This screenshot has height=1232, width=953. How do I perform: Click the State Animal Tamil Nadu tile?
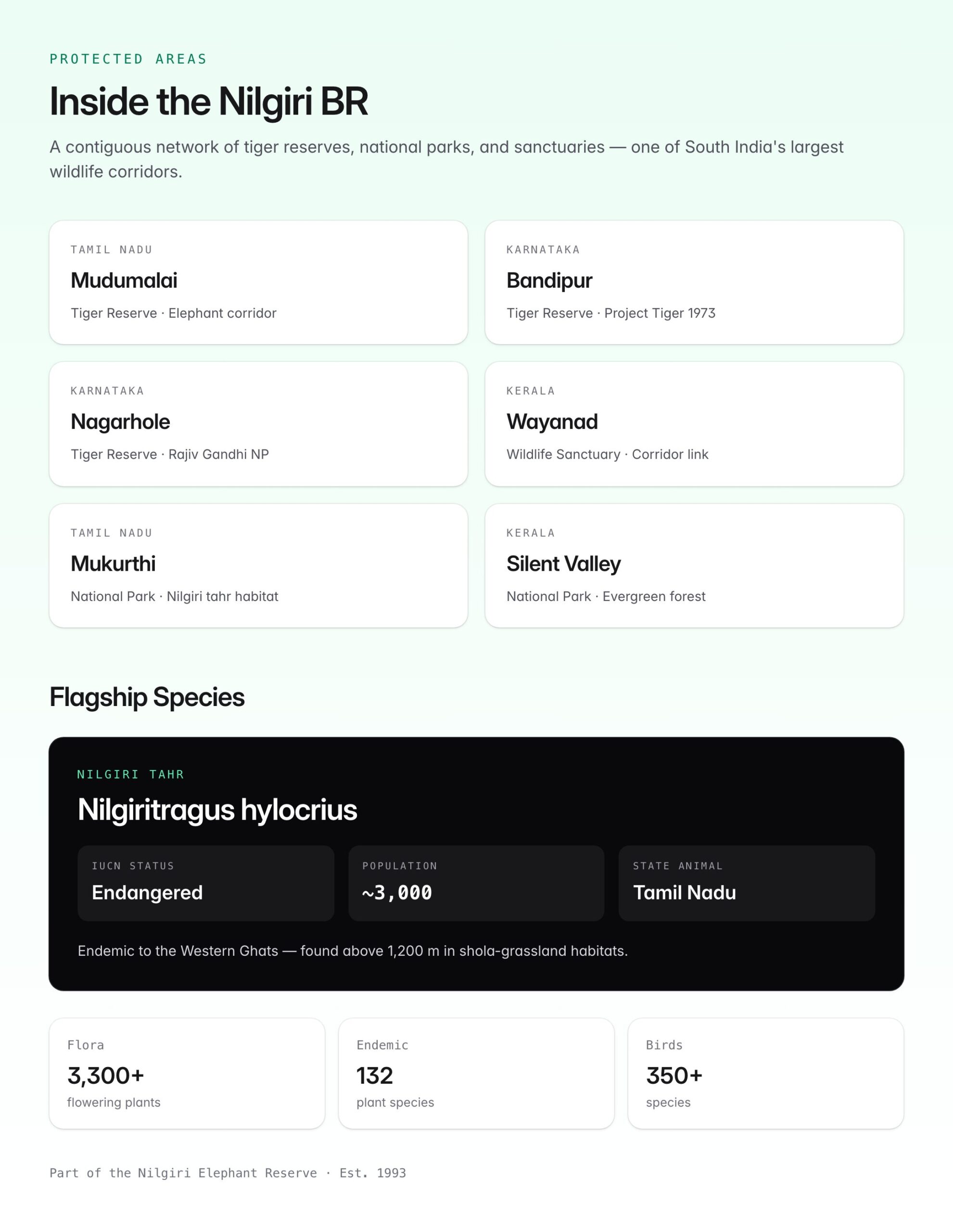coord(747,883)
